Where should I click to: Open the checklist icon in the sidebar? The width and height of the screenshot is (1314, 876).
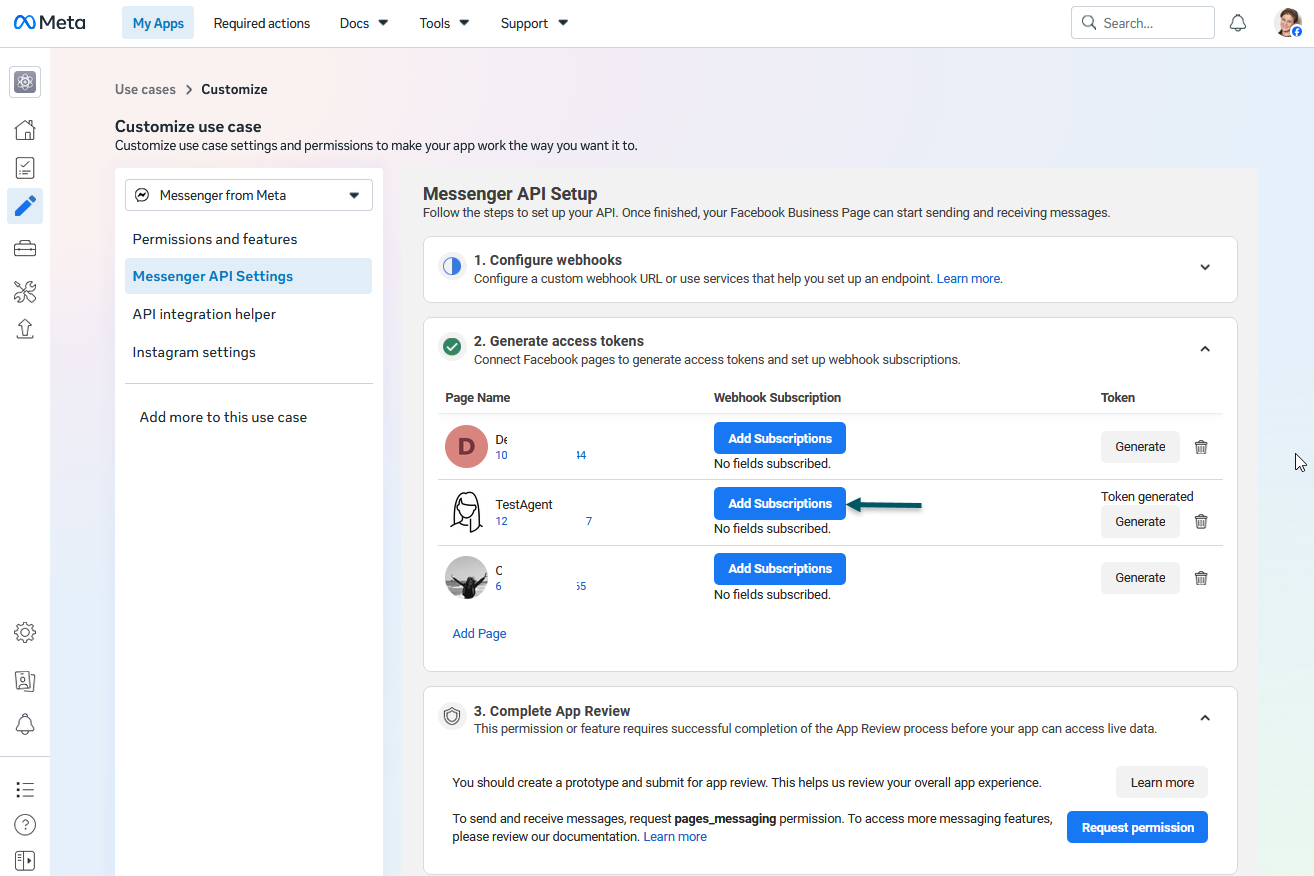coord(25,168)
